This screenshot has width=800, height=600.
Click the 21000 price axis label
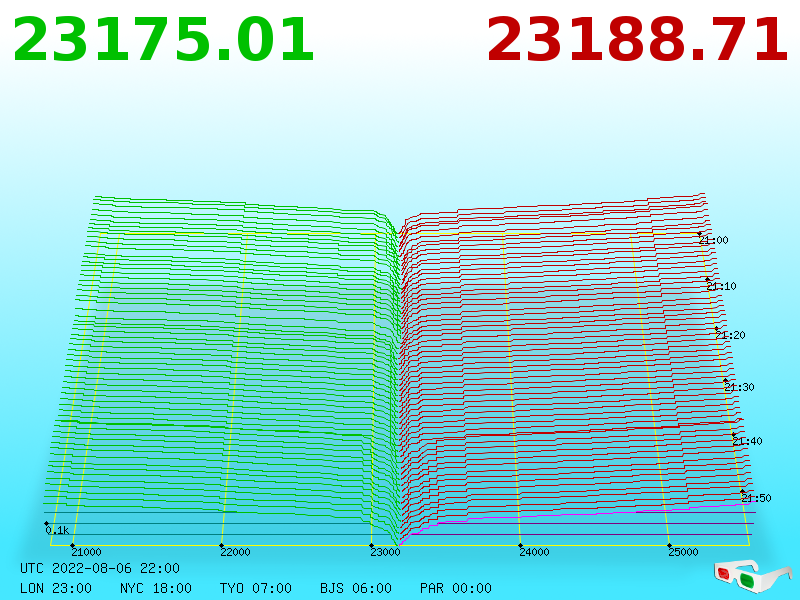coord(86,552)
